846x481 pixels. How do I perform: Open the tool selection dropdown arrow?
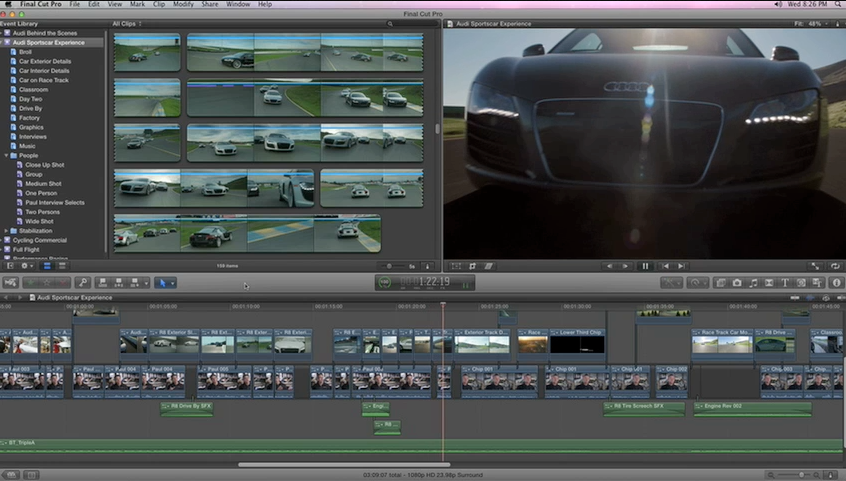[x=173, y=283]
